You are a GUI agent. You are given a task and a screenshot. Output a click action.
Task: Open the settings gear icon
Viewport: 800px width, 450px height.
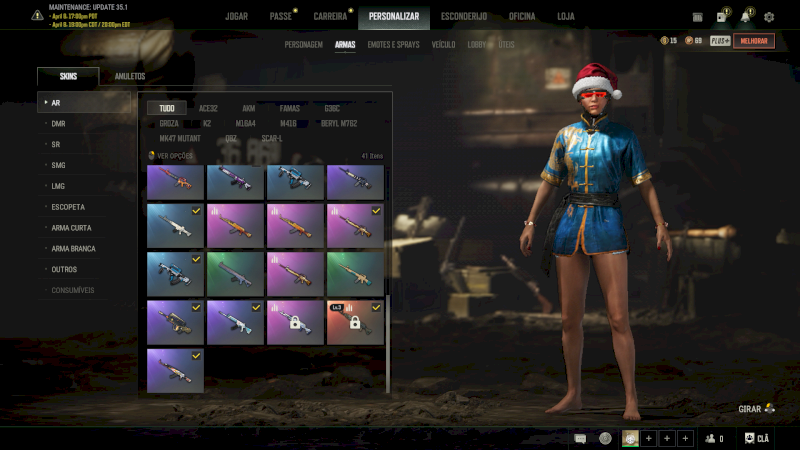point(768,17)
